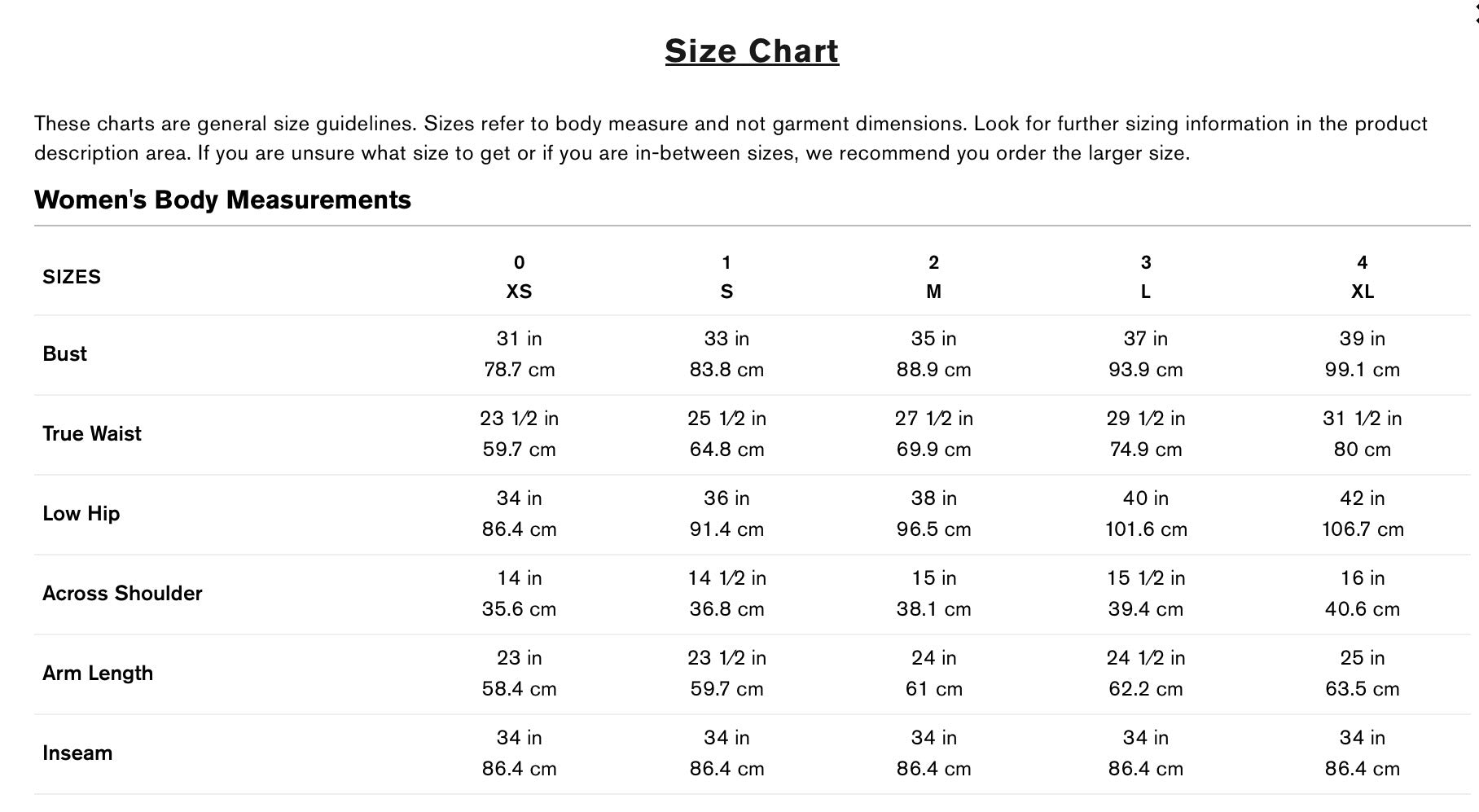Click the Inseam row label
Viewport: 1479px width, 812px height.
pyautogui.click(x=77, y=753)
